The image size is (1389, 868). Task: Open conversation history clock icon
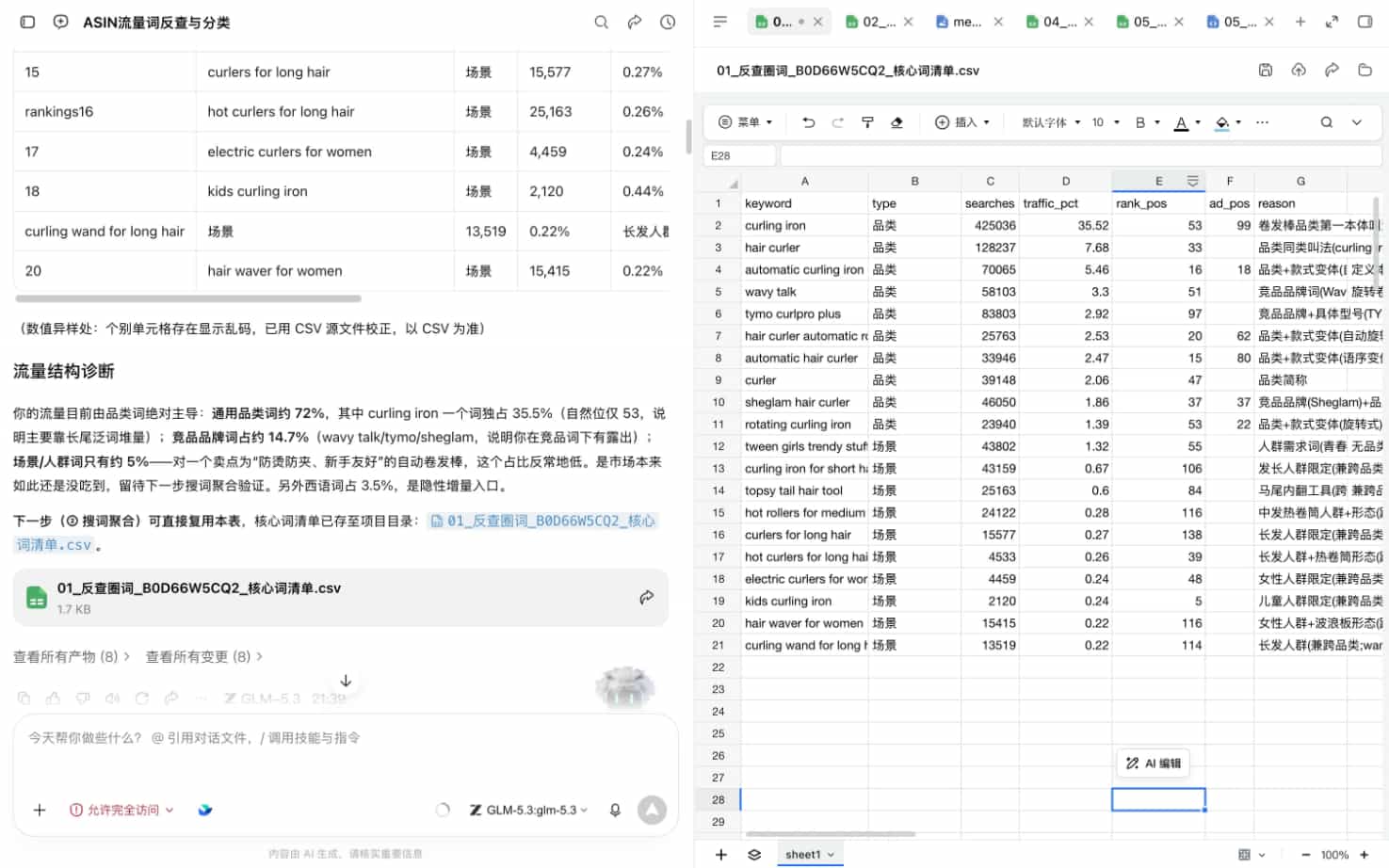(x=668, y=22)
